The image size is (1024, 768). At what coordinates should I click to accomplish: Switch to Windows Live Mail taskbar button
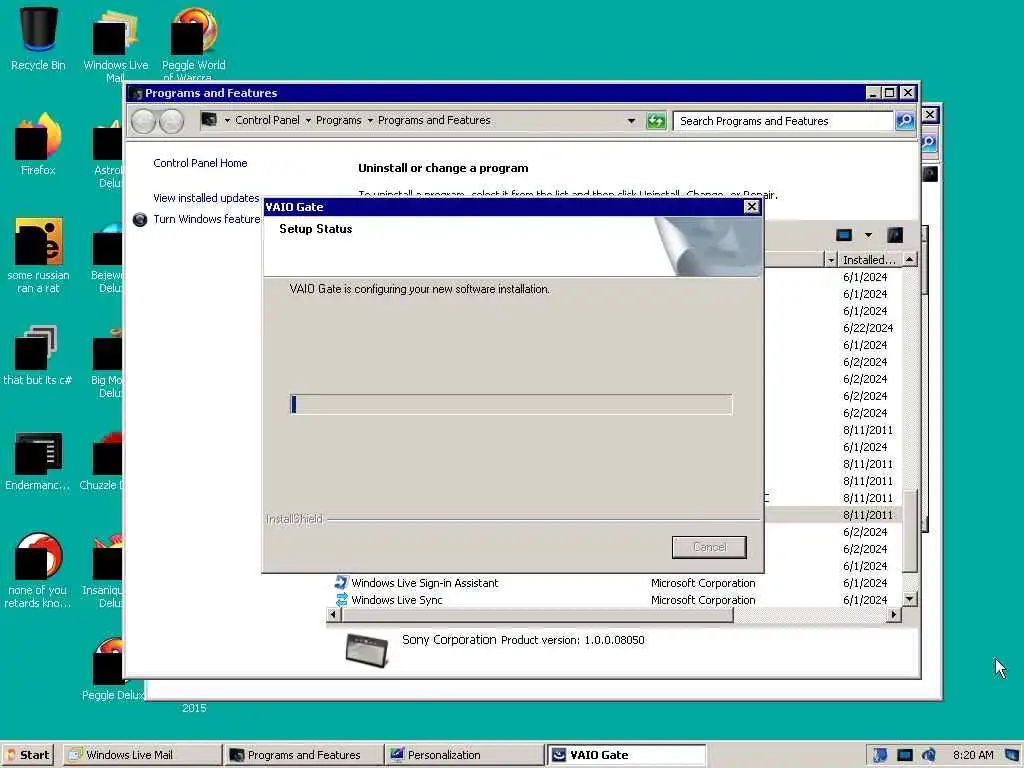[x=142, y=755]
